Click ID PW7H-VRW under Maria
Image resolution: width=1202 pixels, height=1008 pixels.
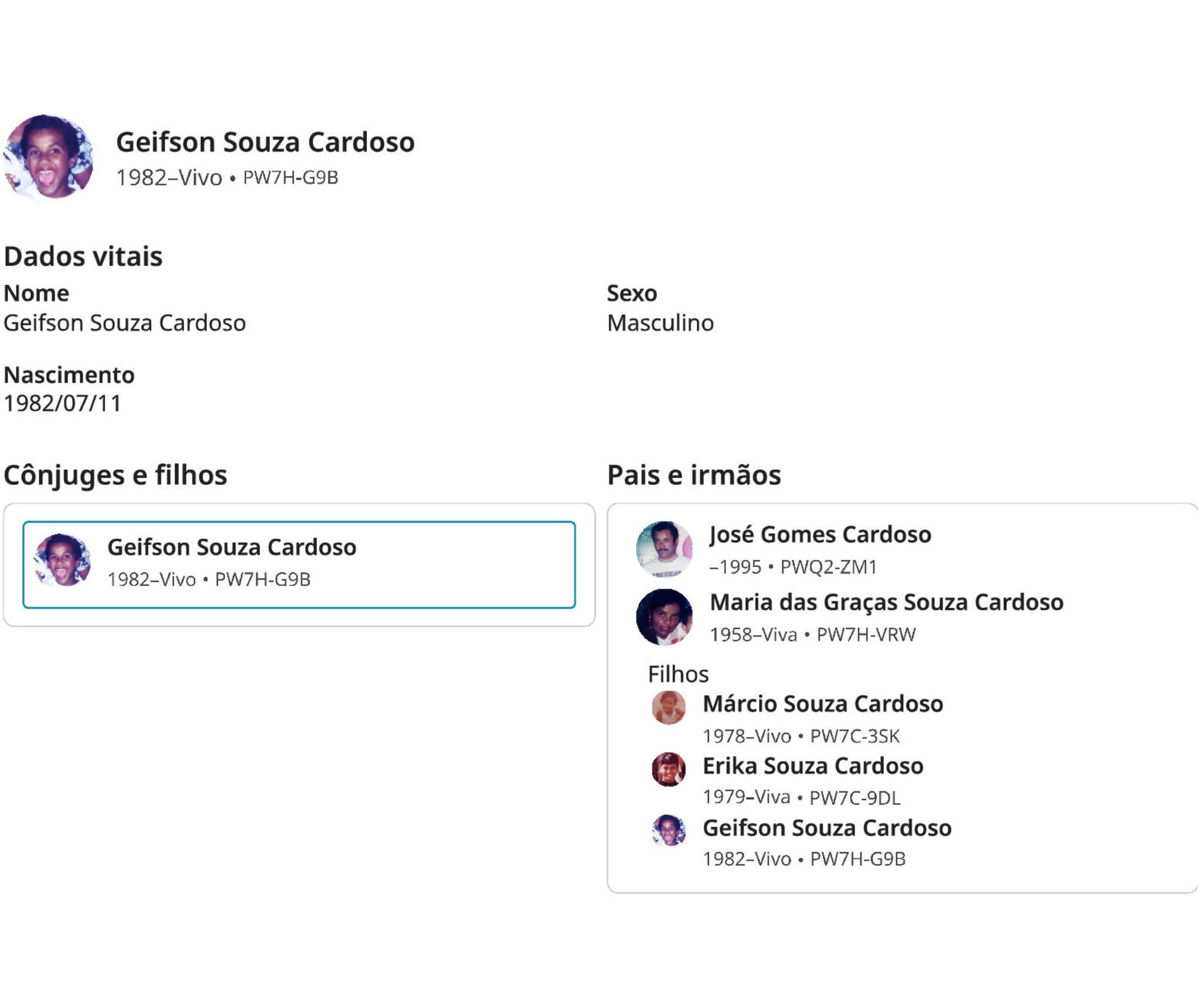pyautogui.click(x=866, y=635)
